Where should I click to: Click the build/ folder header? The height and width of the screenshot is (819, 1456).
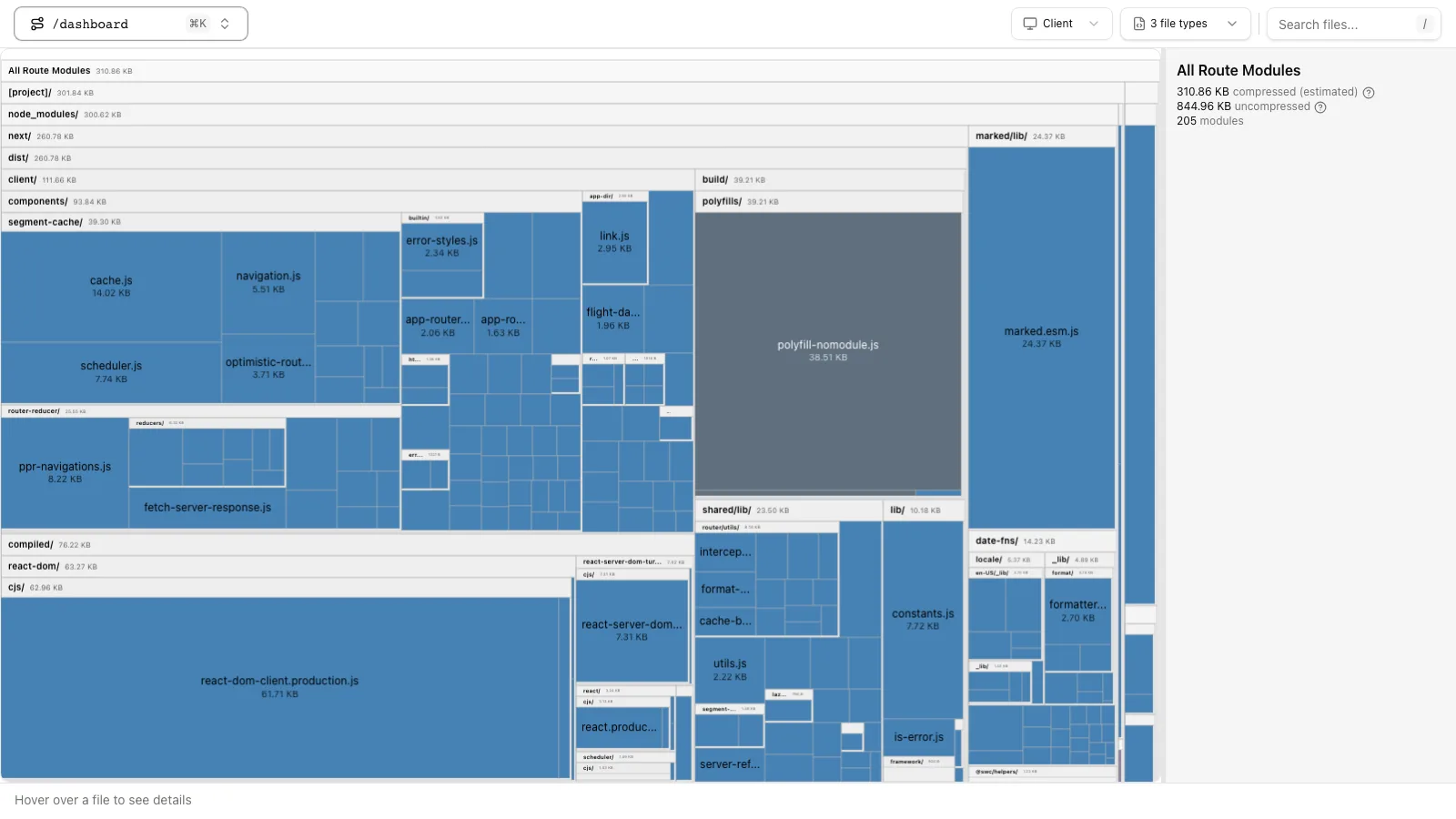[830, 180]
